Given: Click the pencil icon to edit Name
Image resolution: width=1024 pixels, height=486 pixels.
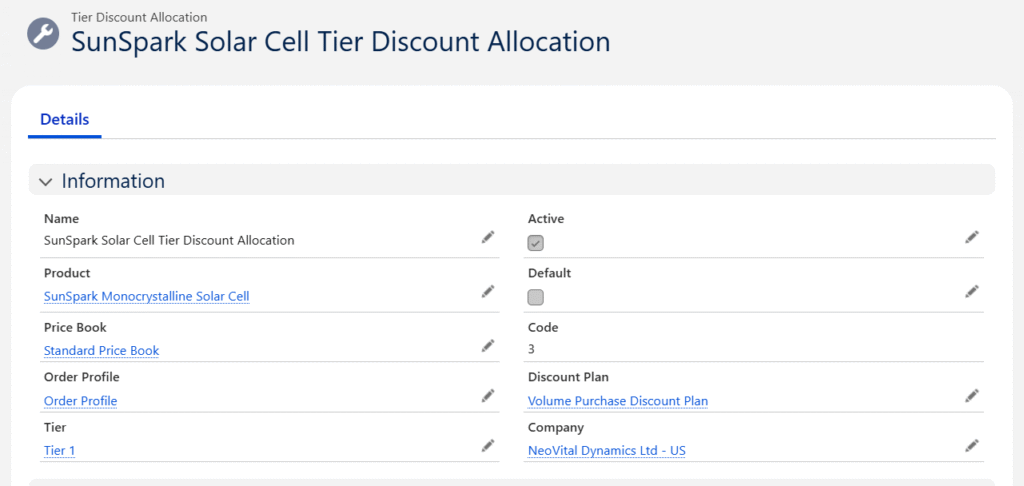Looking at the screenshot, I should pyautogui.click(x=488, y=237).
